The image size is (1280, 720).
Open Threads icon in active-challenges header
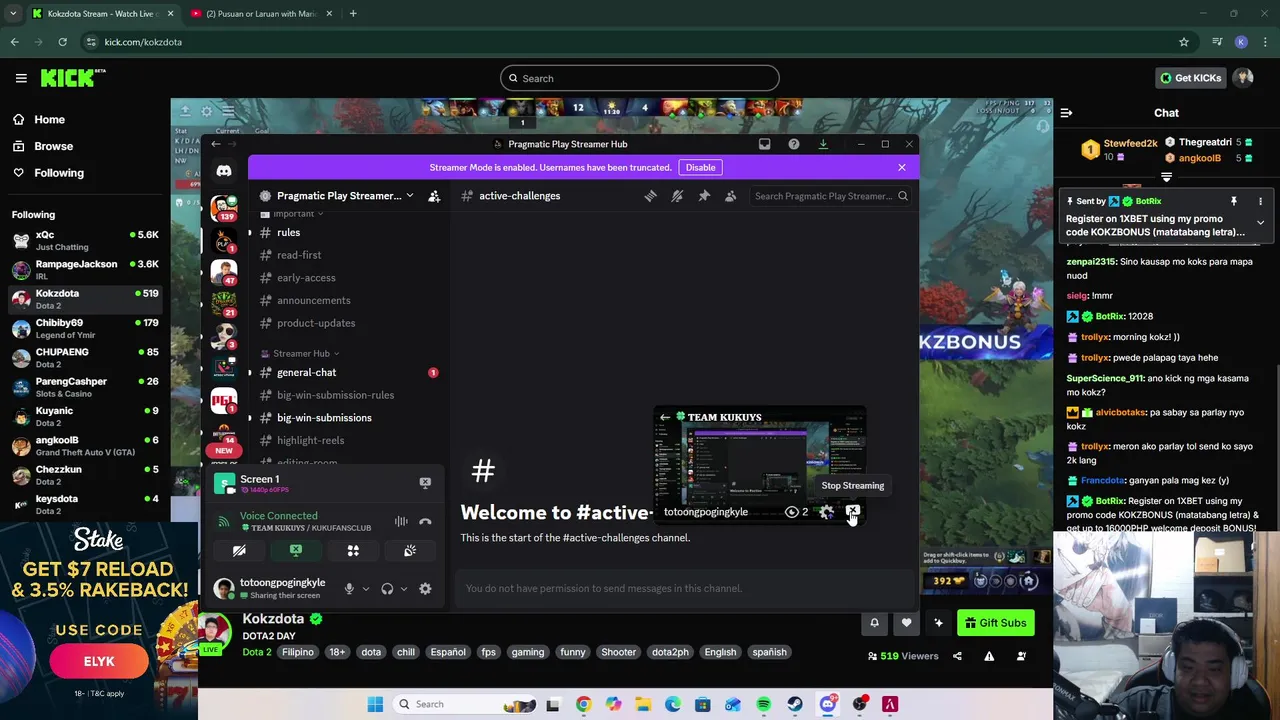pyautogui.click(x=650, y=196)
